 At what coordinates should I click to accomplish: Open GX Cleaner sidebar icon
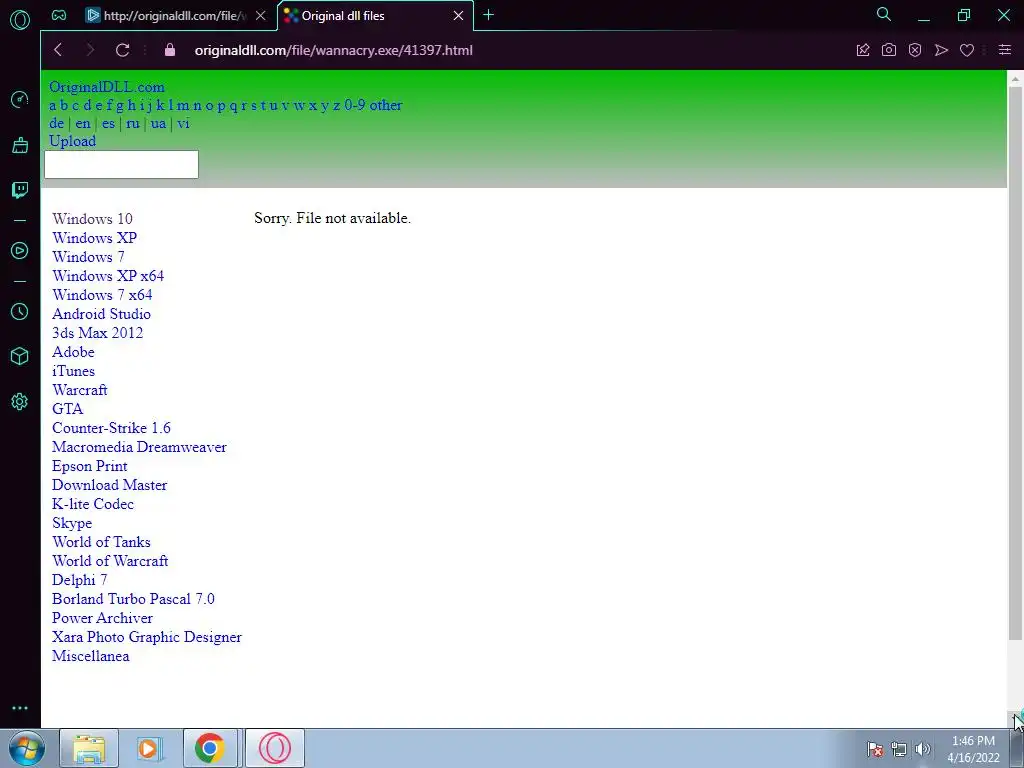tap(20, 145)
